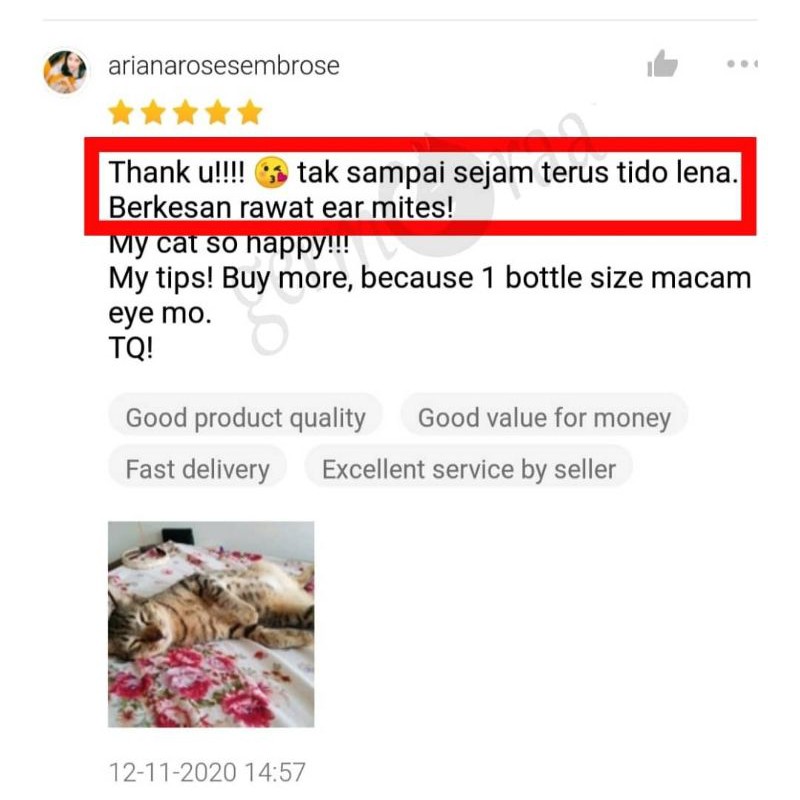
Task: Click the first rating star
Action: 121,112
